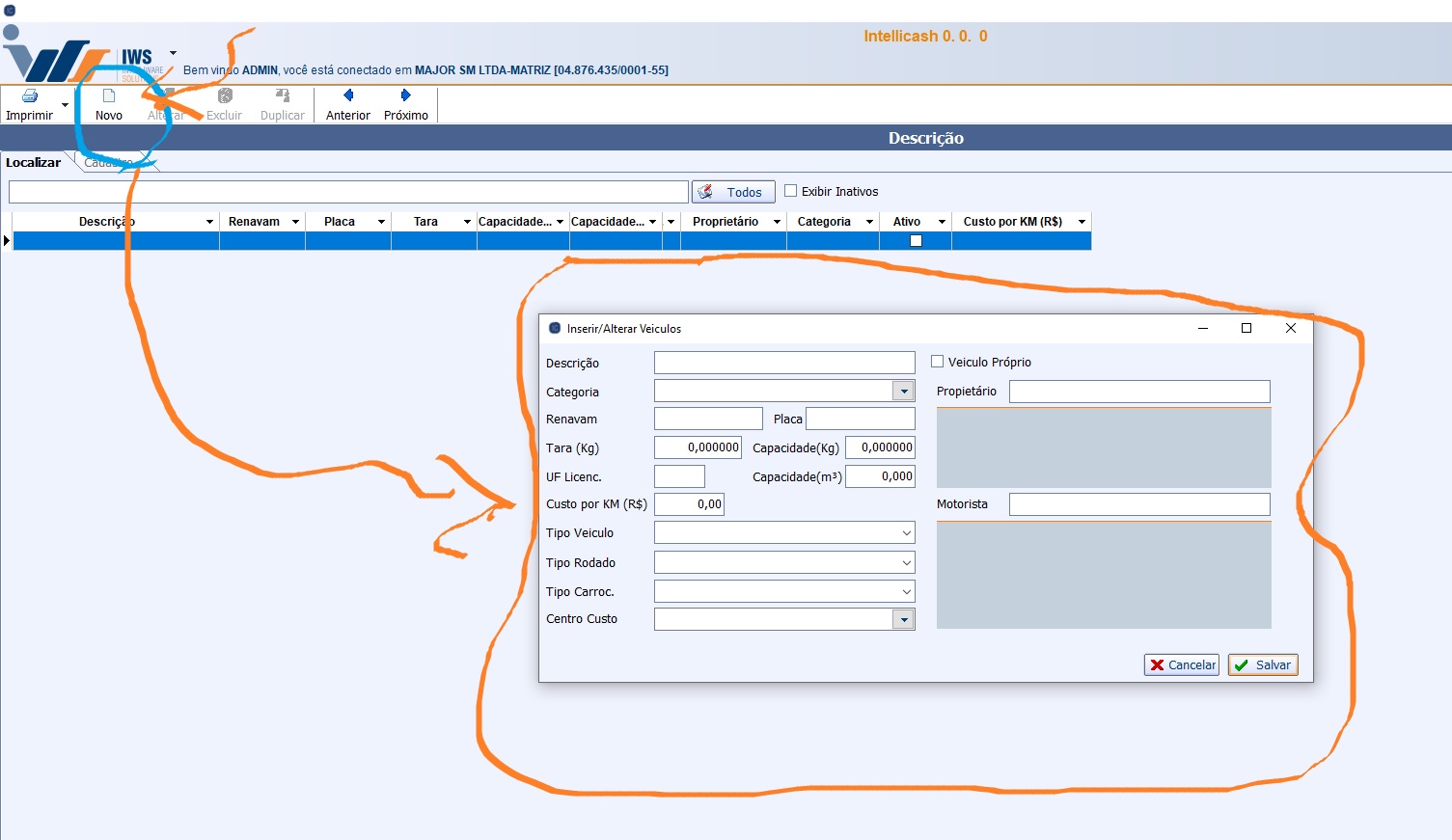Open the Centro Custo dropdown
Viewport: 1452px width, 840px height.
pos(903,619)
